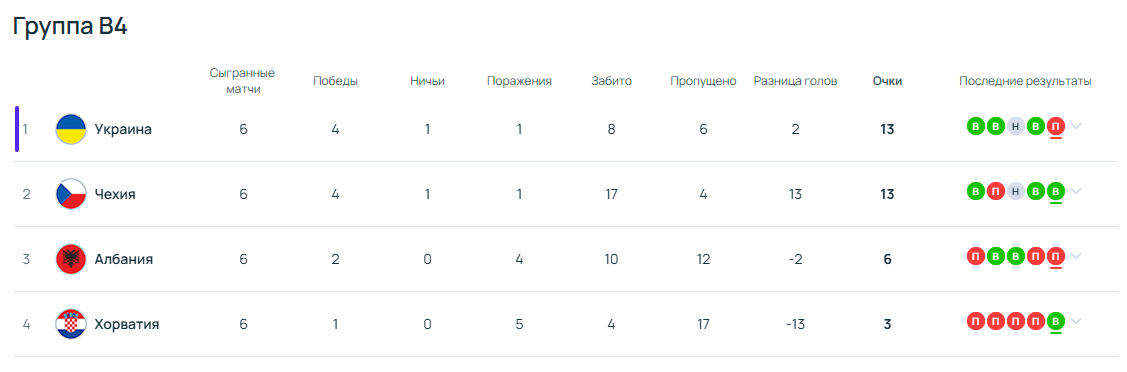Expand Ukraine's recent results chevron

pos(1076,126)
